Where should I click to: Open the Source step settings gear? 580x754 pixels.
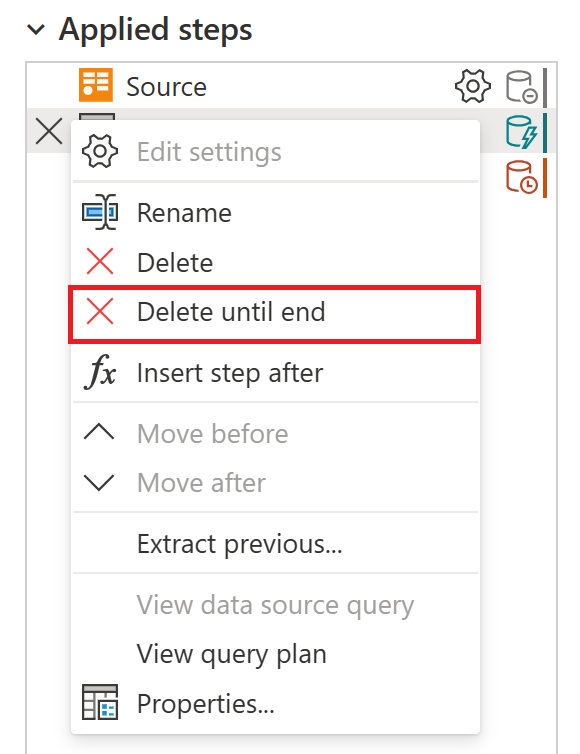pyautogui.click(x=473, y=86)
